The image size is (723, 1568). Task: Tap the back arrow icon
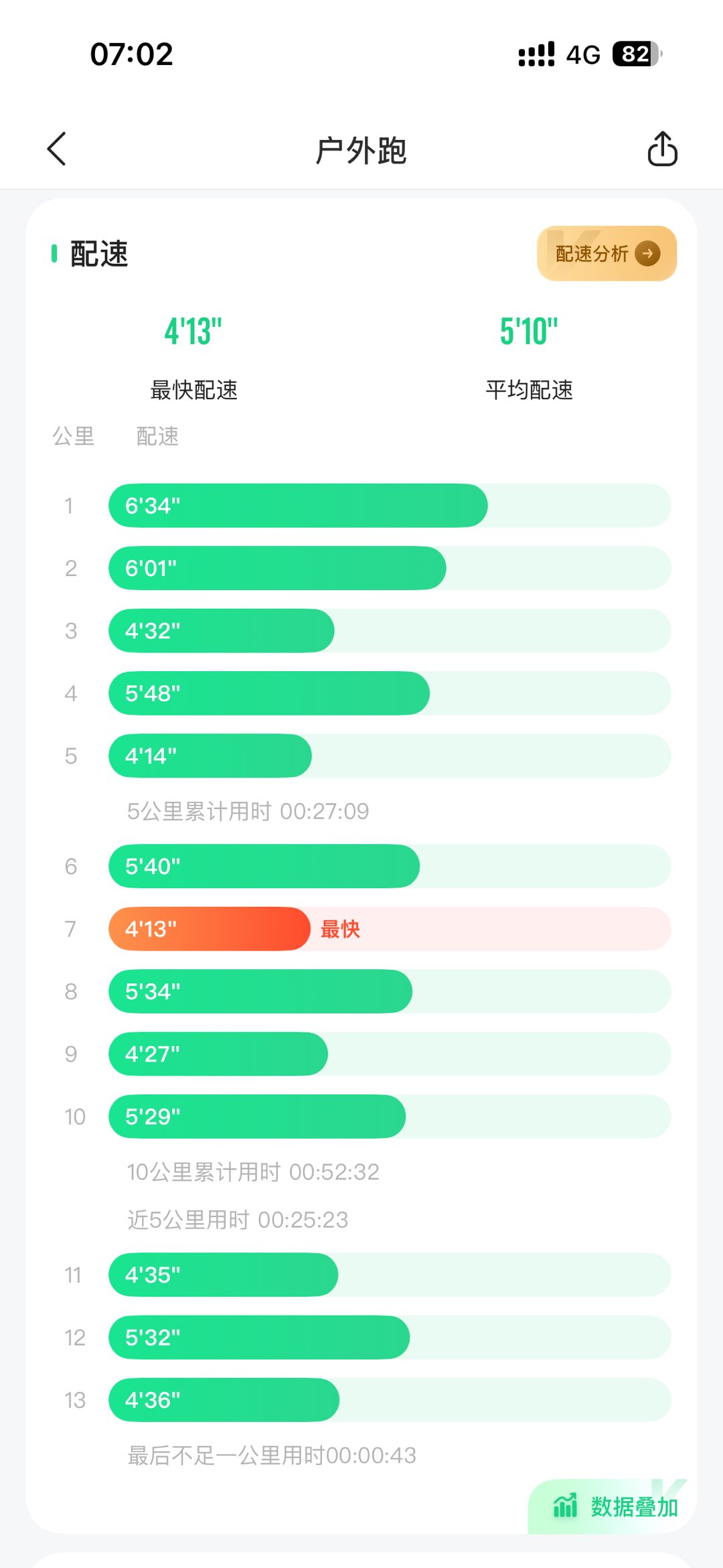click(x=57, y=149)
